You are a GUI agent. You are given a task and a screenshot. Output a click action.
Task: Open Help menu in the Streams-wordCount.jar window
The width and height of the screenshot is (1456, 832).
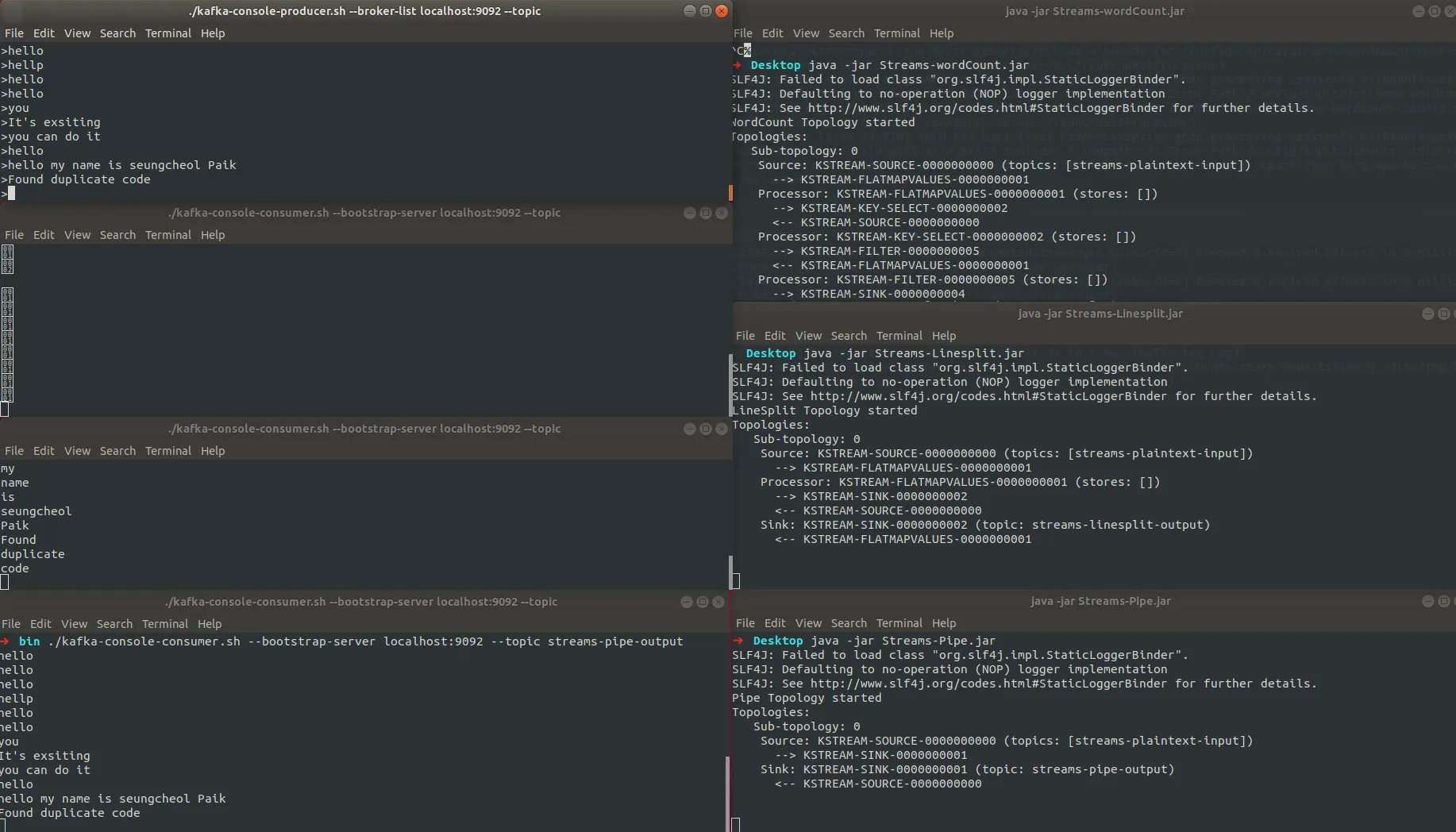[x=942, y=33]
